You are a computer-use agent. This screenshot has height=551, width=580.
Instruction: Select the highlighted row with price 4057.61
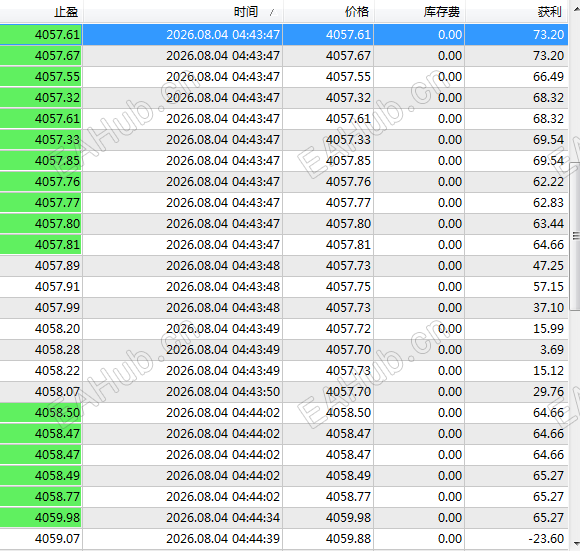coord(284,35)
